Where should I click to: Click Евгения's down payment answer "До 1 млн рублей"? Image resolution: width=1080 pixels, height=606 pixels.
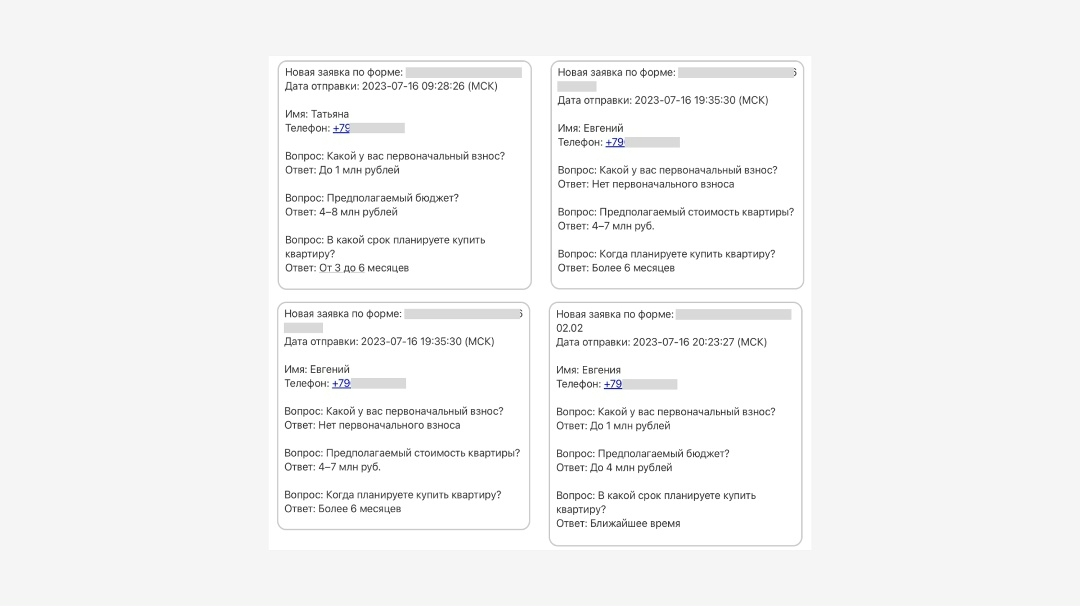pos(631,426)
